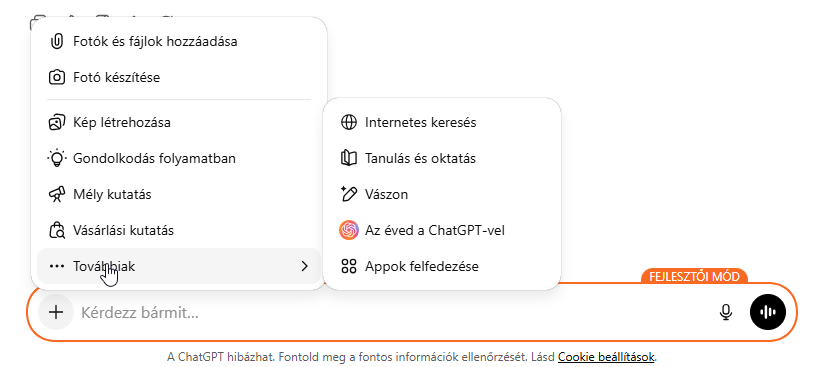
Task: Click the image icon next to Kép létrehozása
Action: tap(56, 123)
